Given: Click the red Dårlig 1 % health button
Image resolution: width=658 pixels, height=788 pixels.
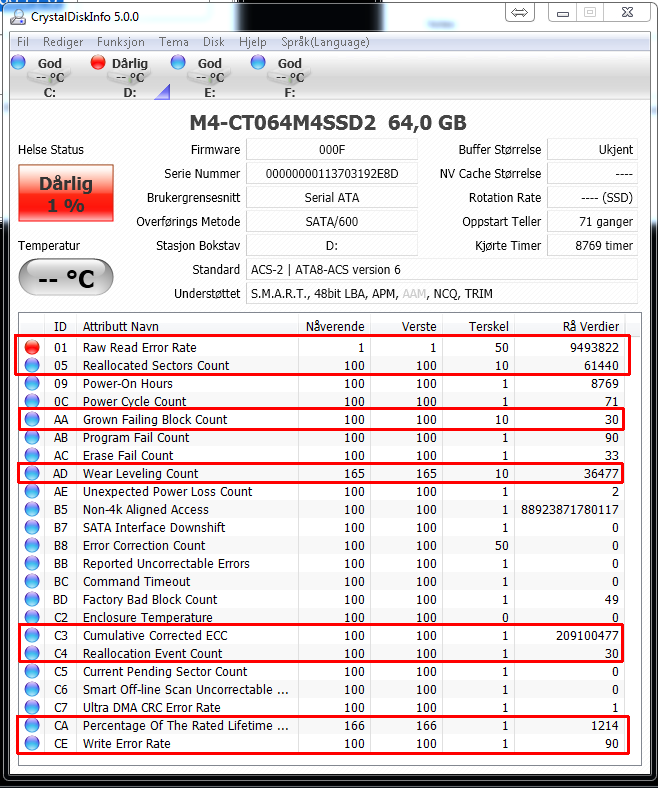Looking at the screenshot, I should (x=66, y=193).
